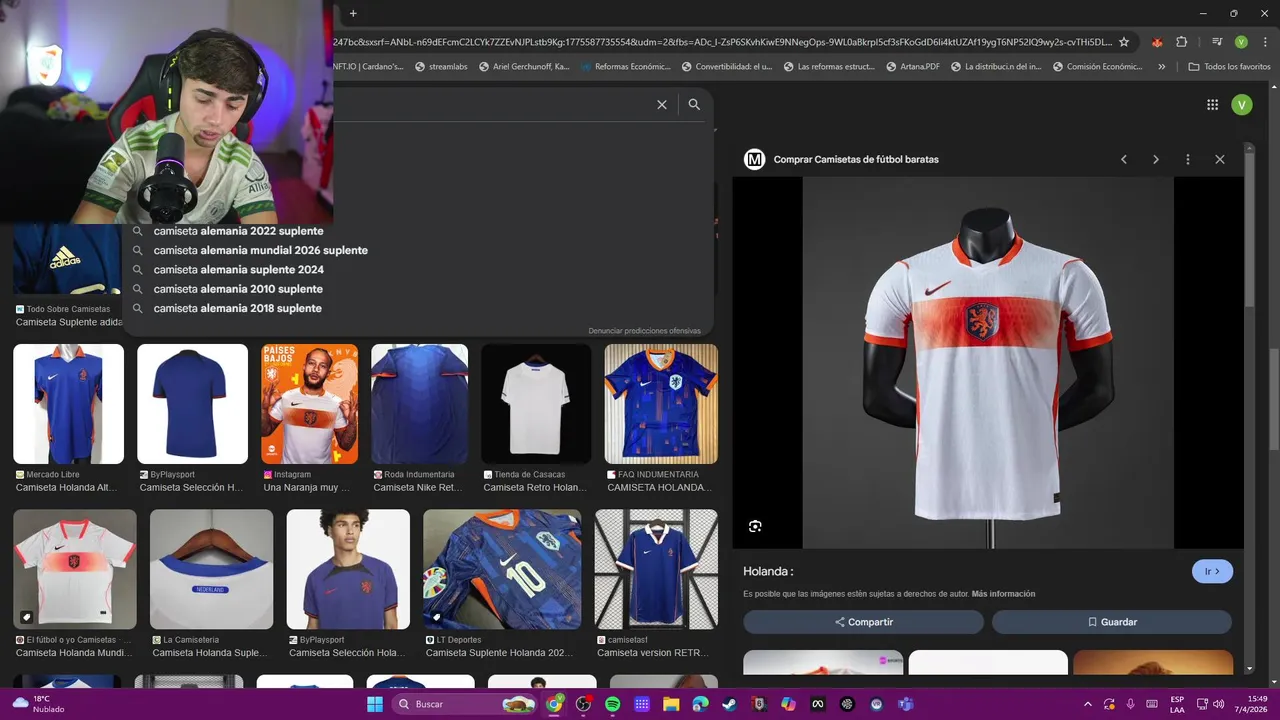Open the Artana.PDF bookmark

(x=911, y=66)
